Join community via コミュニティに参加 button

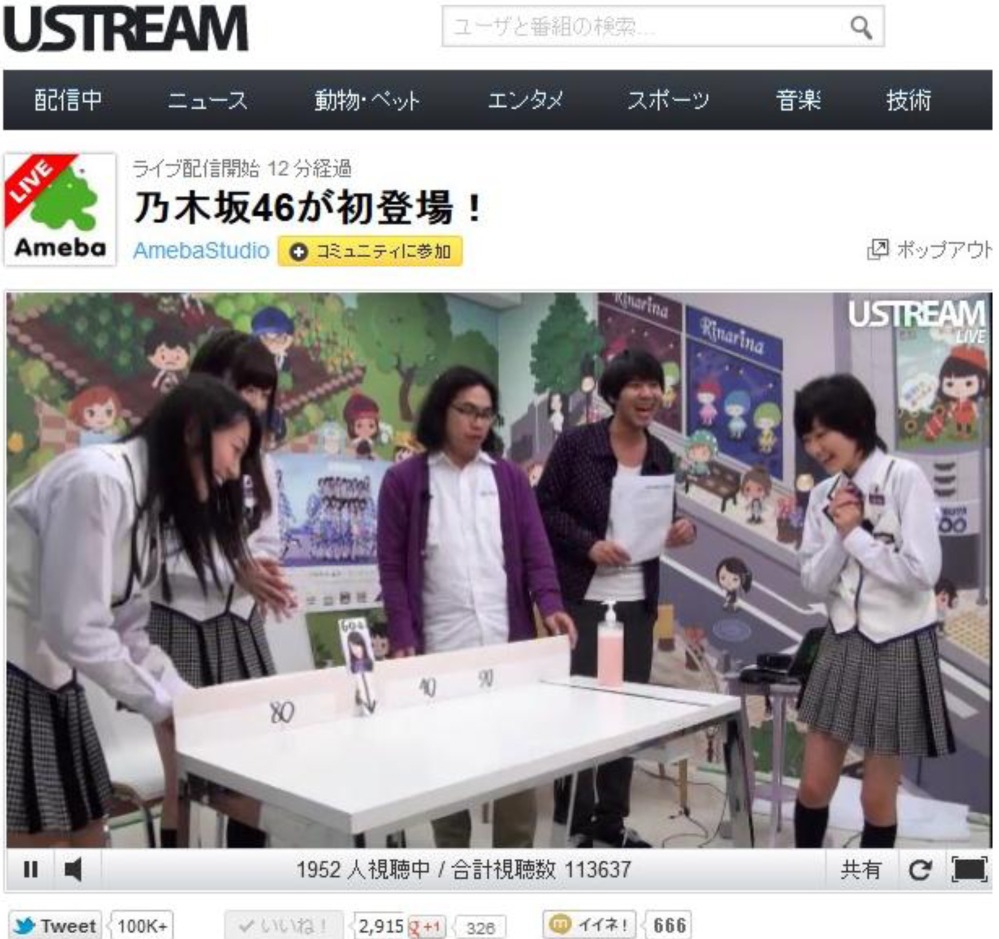[370, 251]
